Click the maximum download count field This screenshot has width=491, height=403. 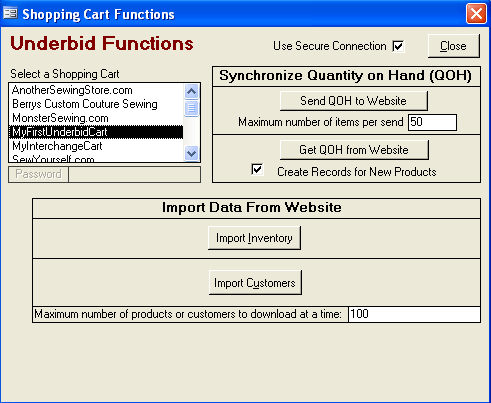(x=414, y=314)
